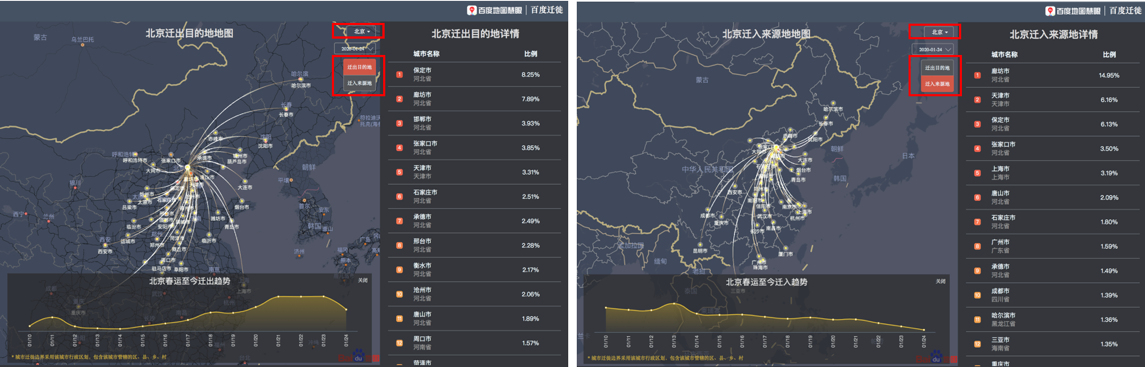Click the 14.95% value in the inflow list
This screenshot has height=367, width=1145.
point(1108,75)
